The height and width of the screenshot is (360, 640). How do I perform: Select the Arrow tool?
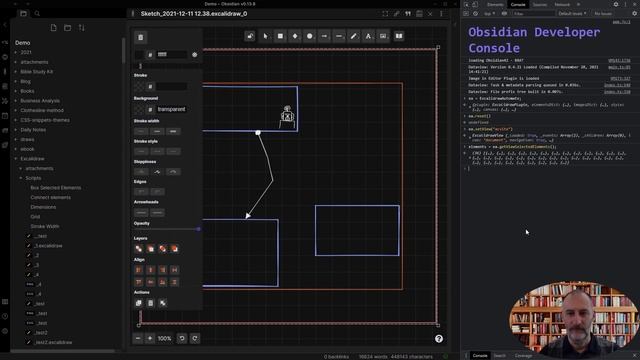pos(324,36)
